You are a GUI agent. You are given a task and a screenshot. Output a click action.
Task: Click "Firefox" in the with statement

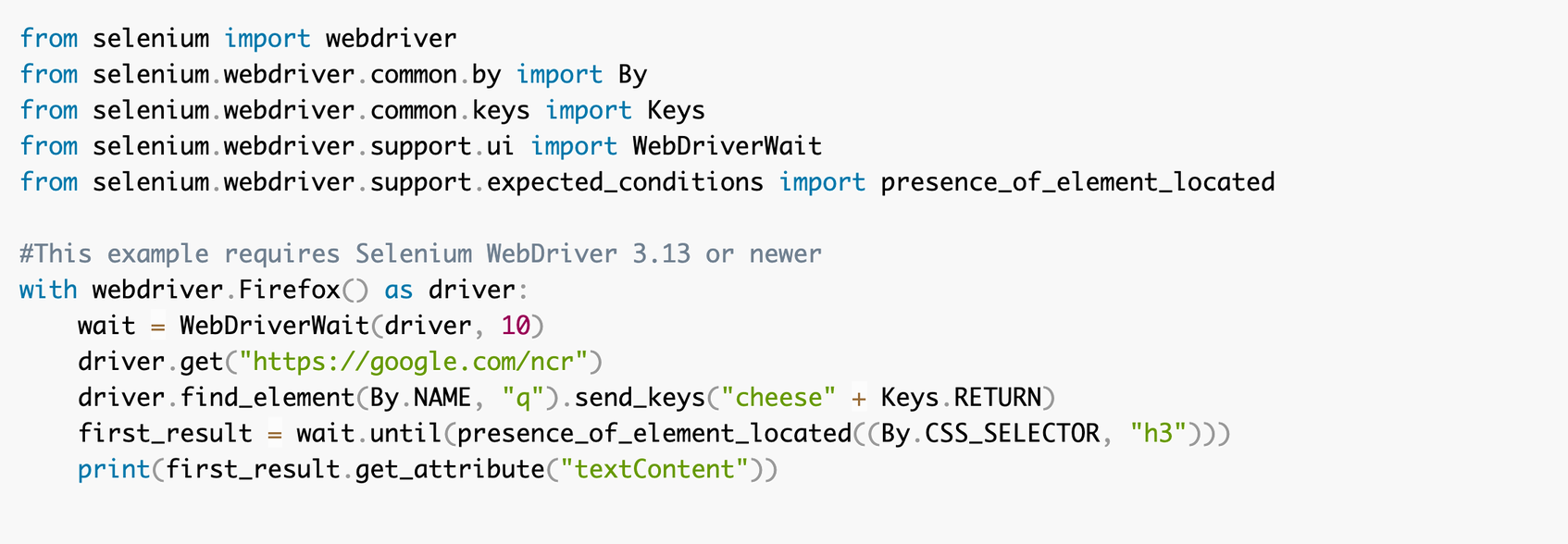tap(290, 291)
